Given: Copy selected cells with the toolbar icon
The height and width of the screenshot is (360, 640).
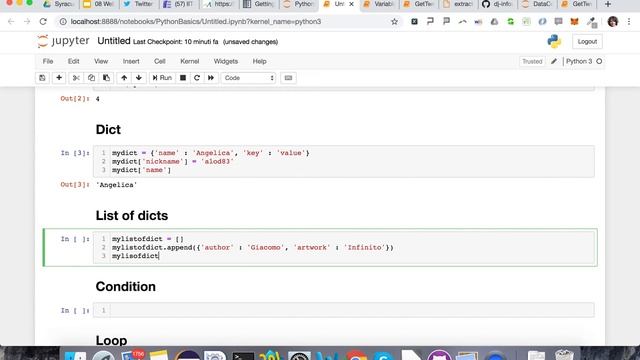Looking at the screenshot, I should pyautogui.click(x=91, y=78).
